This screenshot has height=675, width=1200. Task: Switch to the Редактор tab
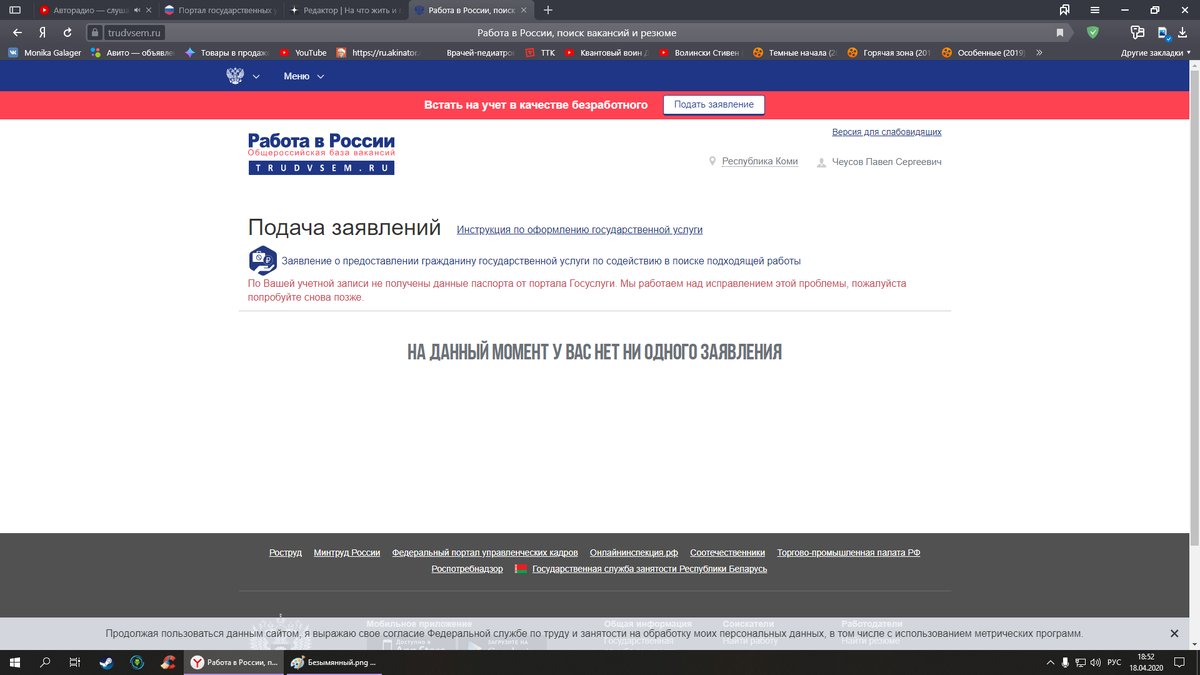tap(345, 10)
